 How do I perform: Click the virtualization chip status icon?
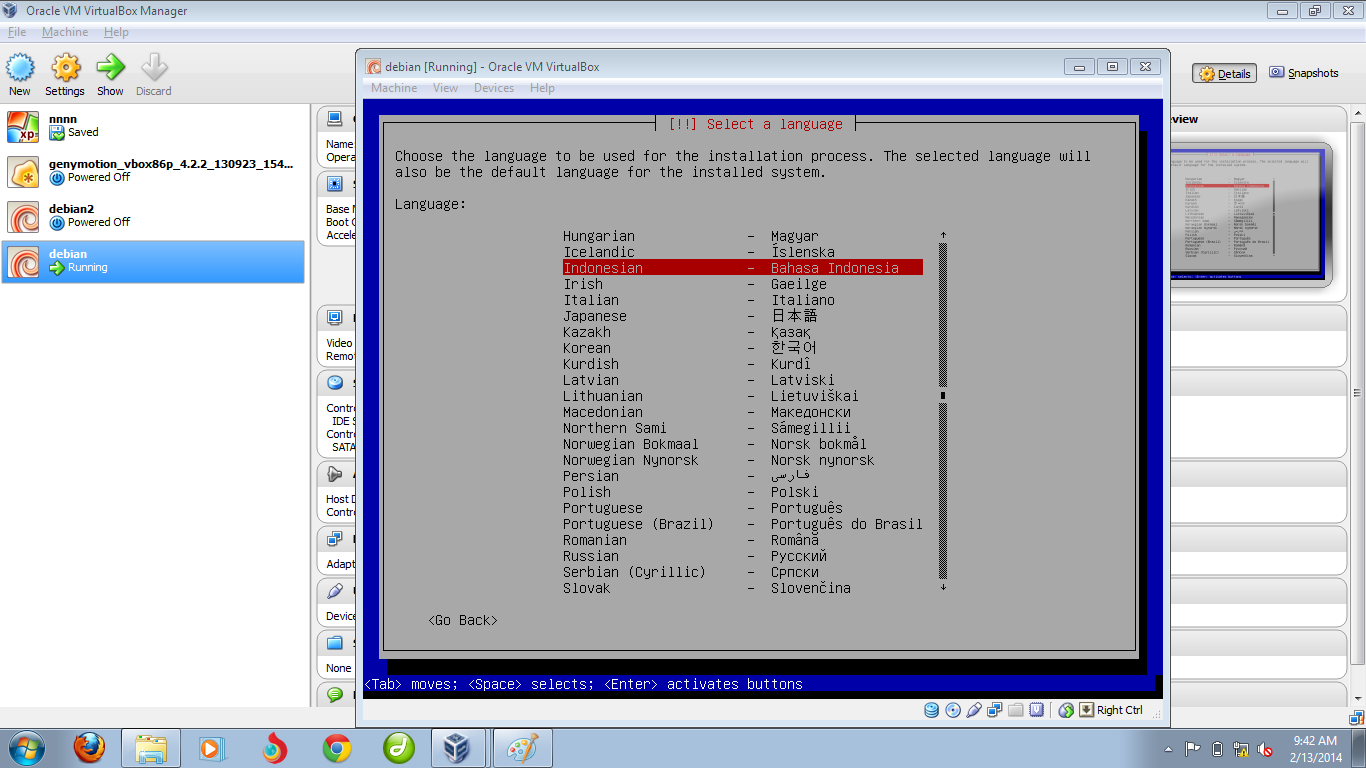click(1037, 710)
